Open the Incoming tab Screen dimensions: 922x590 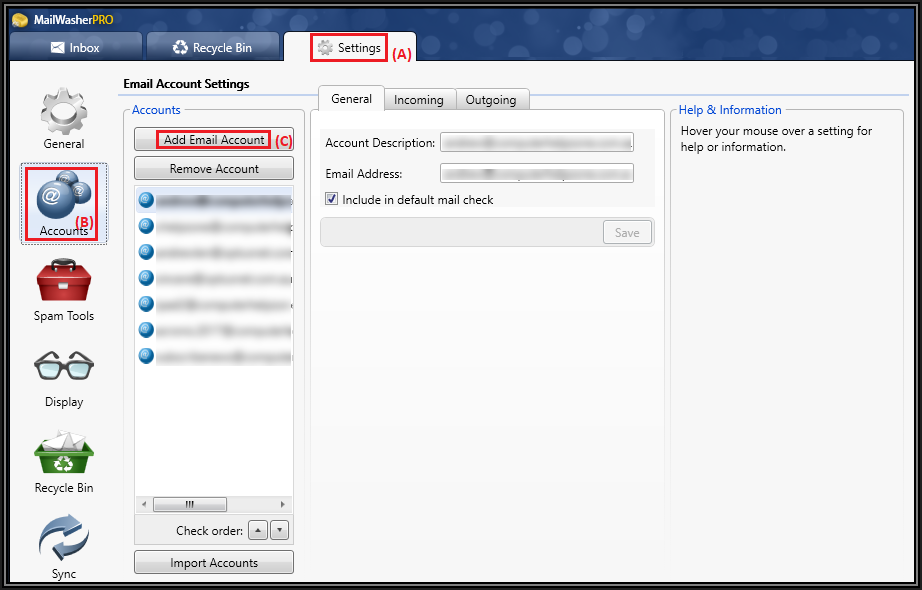[419, 100]
